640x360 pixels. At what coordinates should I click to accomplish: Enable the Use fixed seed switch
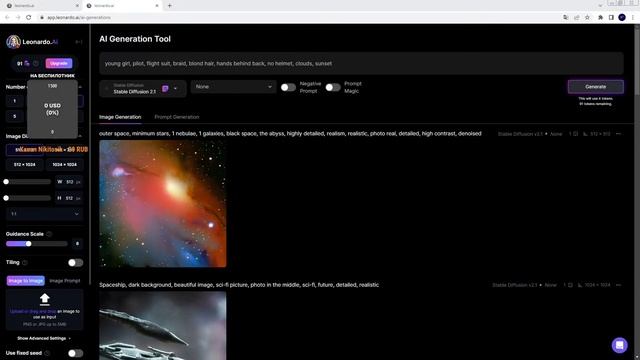pos(76,353)
